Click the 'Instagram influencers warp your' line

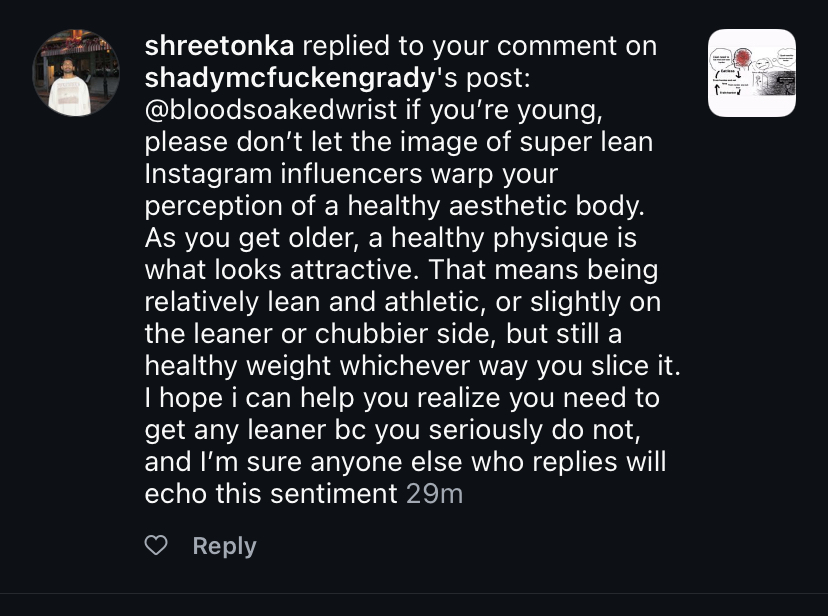coord(351,174)
